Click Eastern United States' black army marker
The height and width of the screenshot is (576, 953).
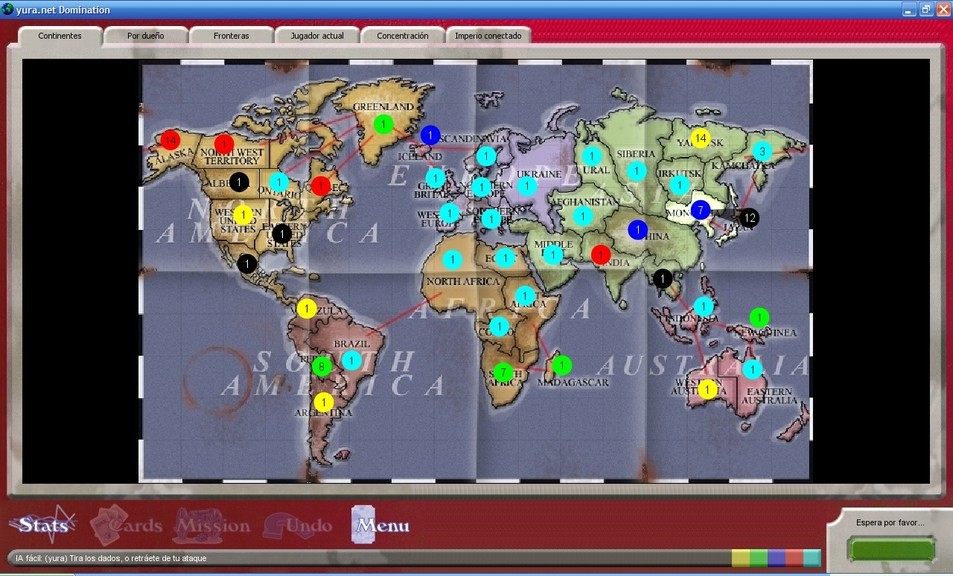coord(281,233)
